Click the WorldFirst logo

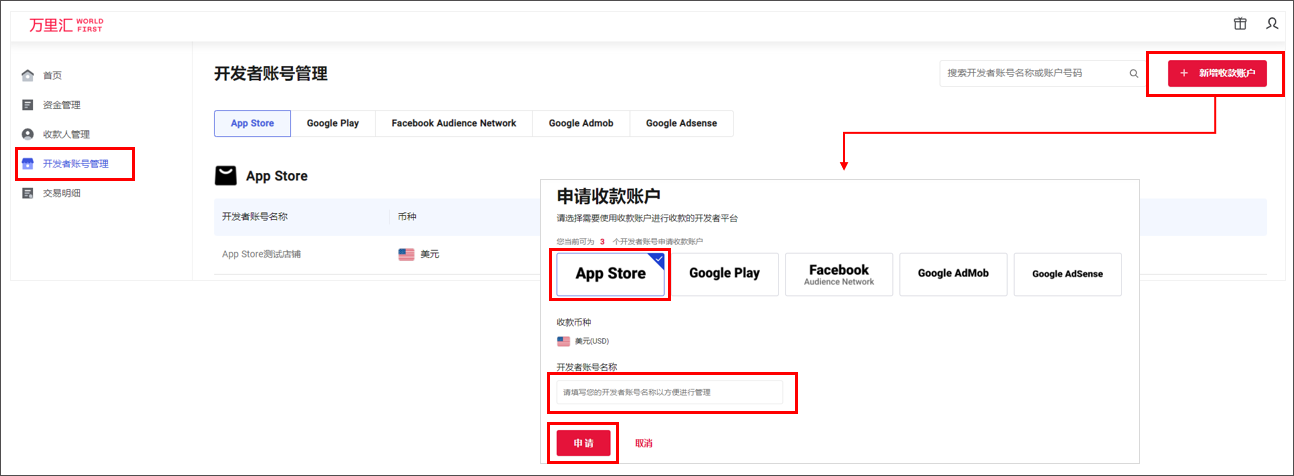pyautogui.click(x=65, y=24)
